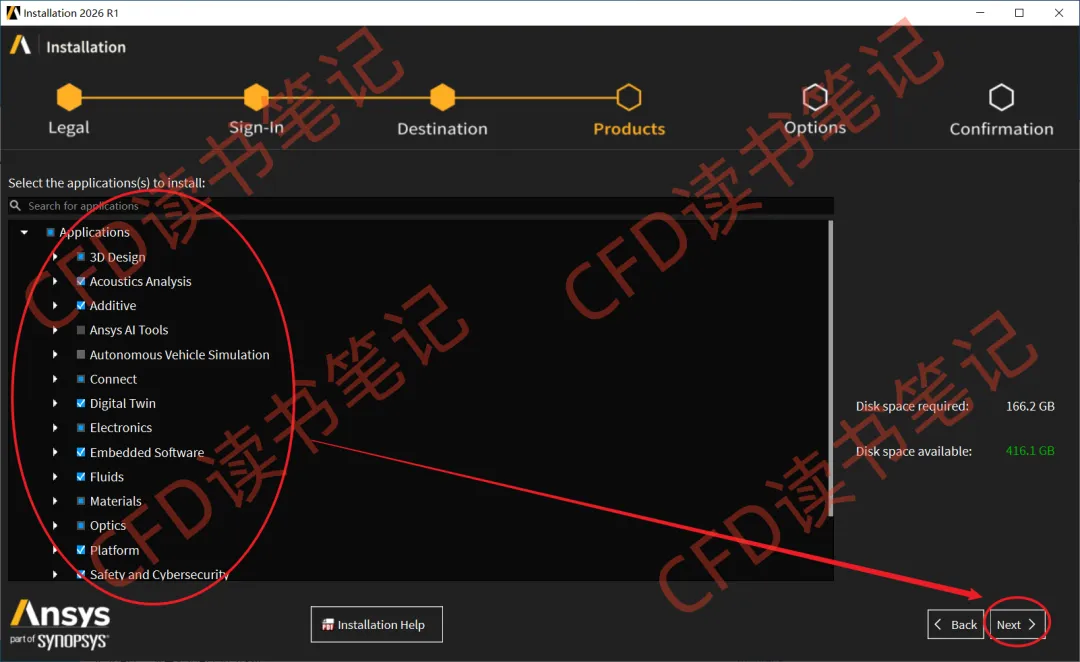Click the Search for applications field
The width and height of the screenshot is (1080, 662).
(421, 205)
